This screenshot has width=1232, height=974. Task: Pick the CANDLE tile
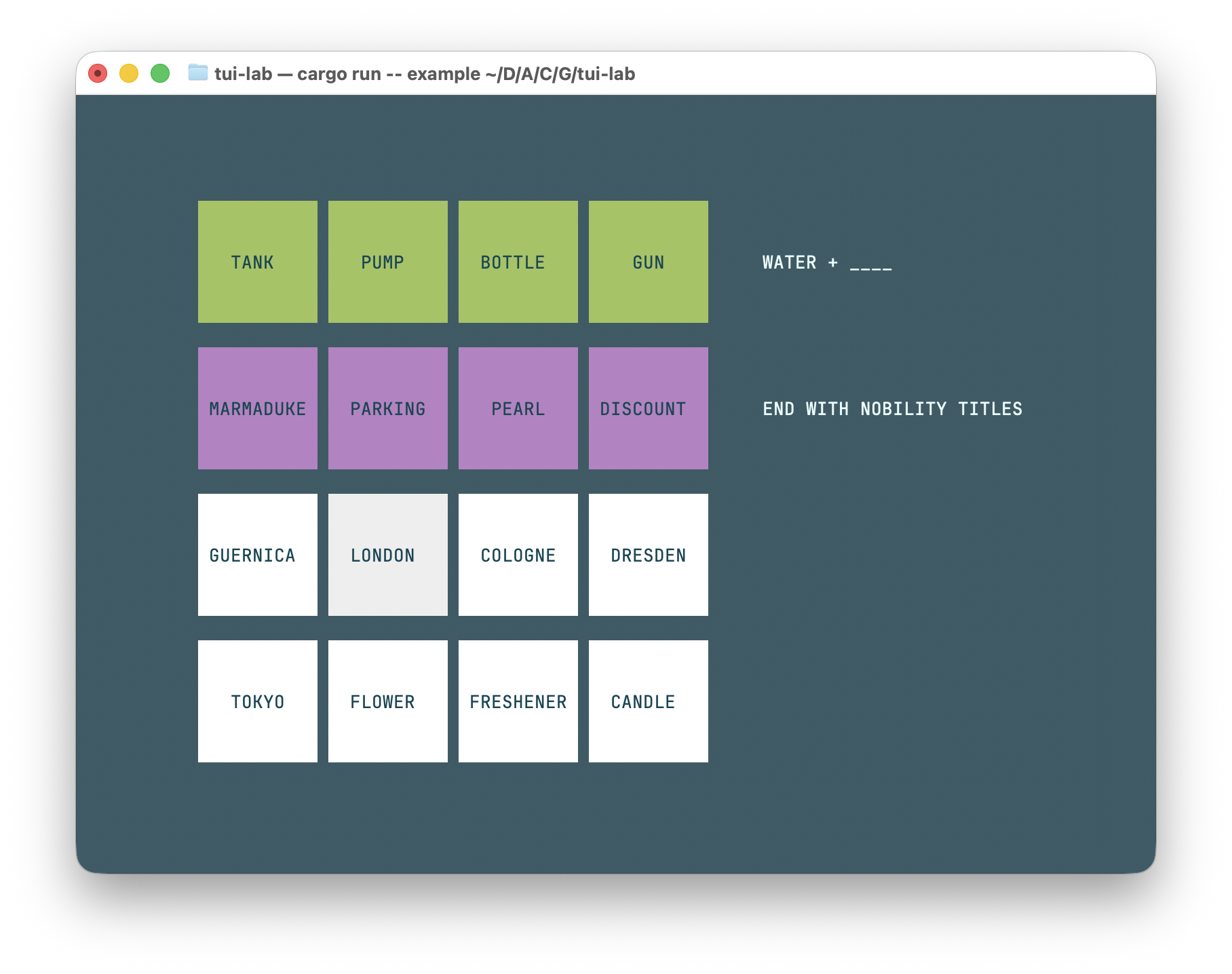(x=648, y=701)
